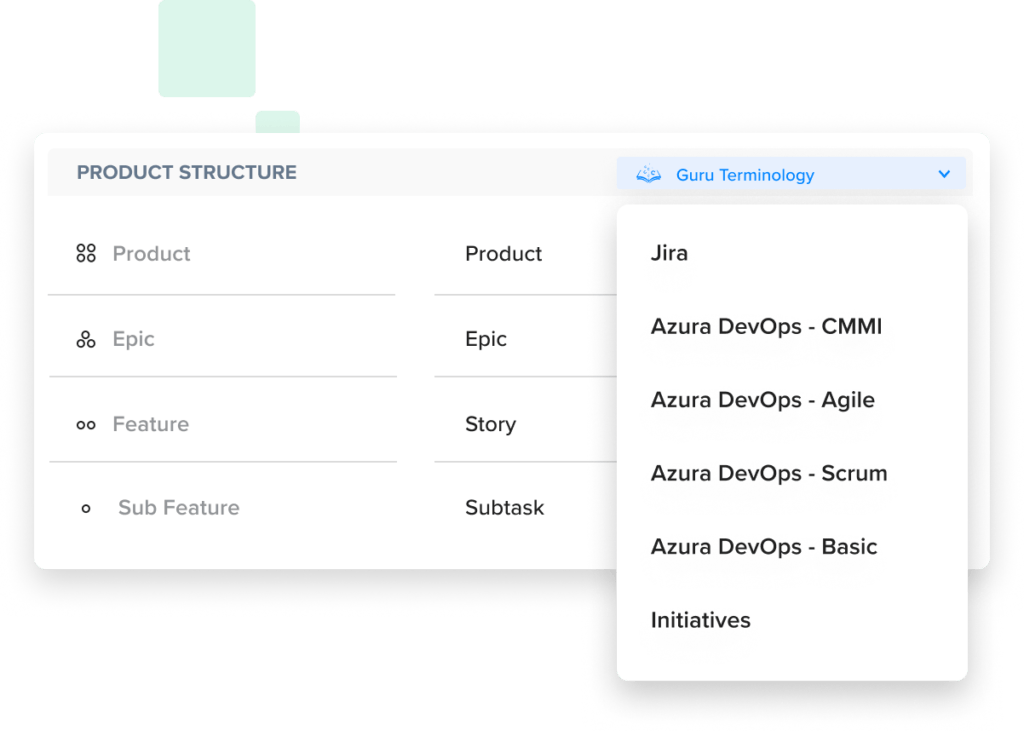Select Azura DevOps - Scrum option
The width and height of the screenshot is (1024, 731).
(769, 473)
